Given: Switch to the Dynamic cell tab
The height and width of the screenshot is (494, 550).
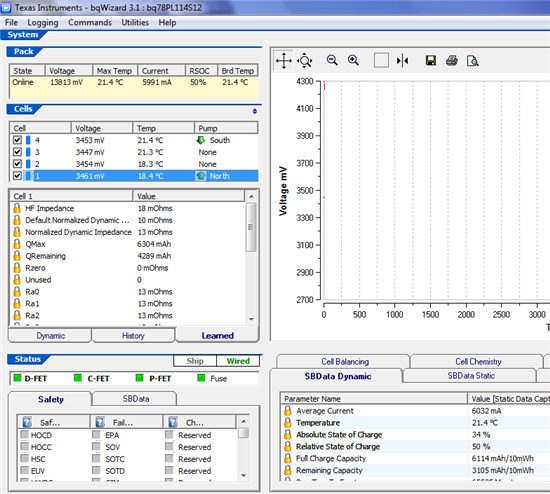Looking at the screenshot, I should (50, 336).
